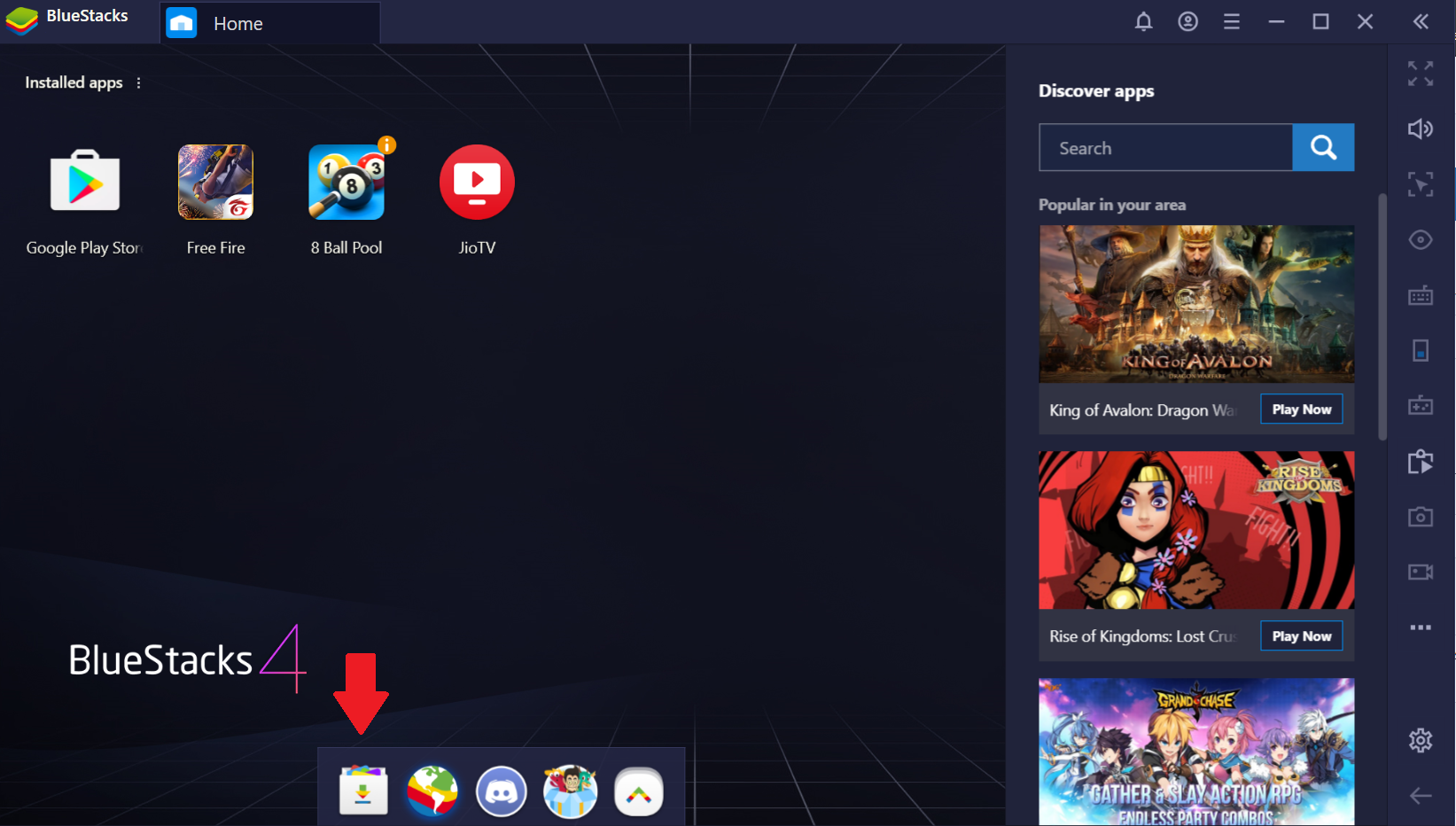The height and width of the screenshot is (826, 1456).
Task: Open the JioTV app
Action: [x=477, y=183]
